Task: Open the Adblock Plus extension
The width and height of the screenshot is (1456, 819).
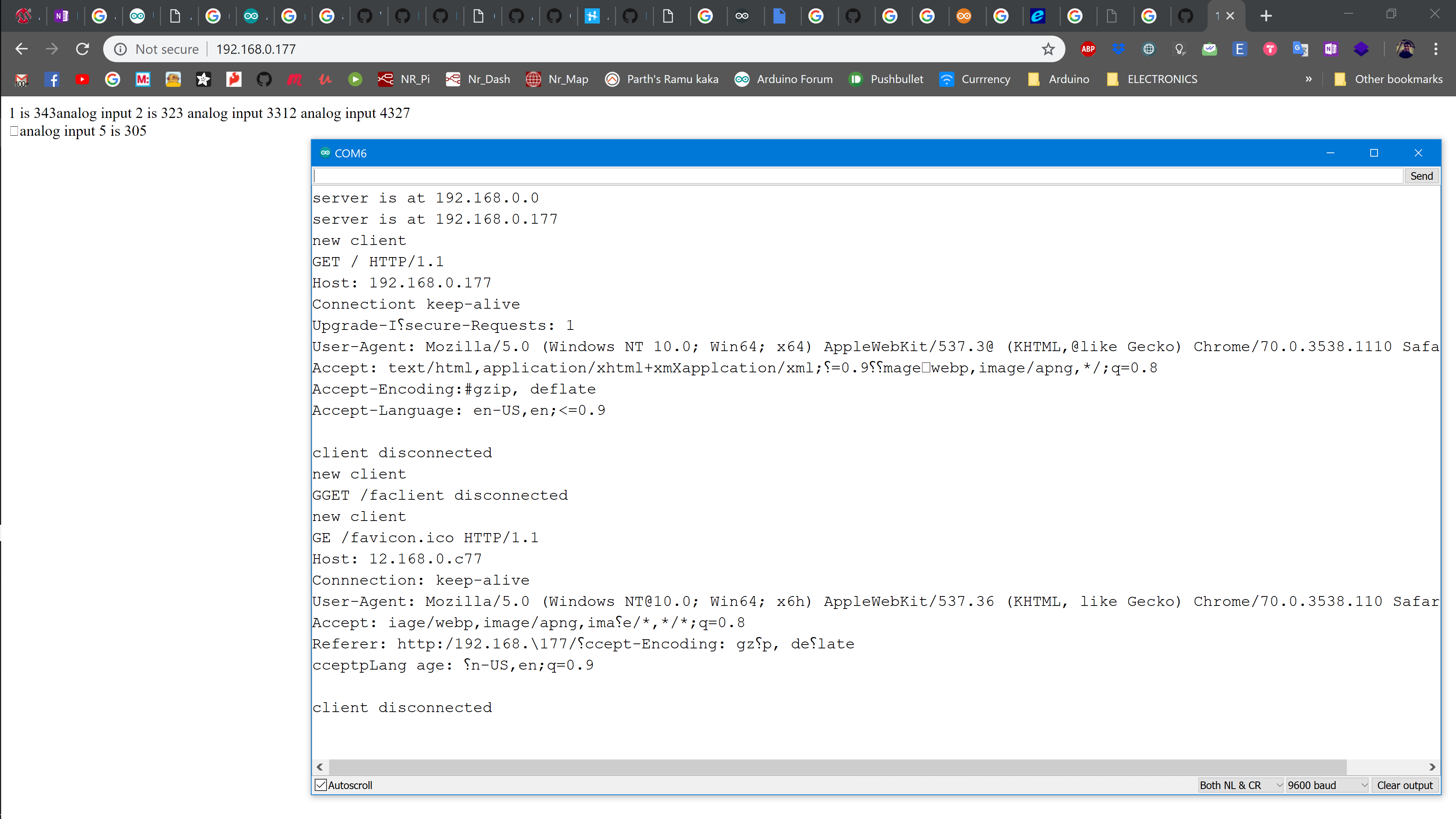Action: pyautogui.click(x=1088, y=49)
